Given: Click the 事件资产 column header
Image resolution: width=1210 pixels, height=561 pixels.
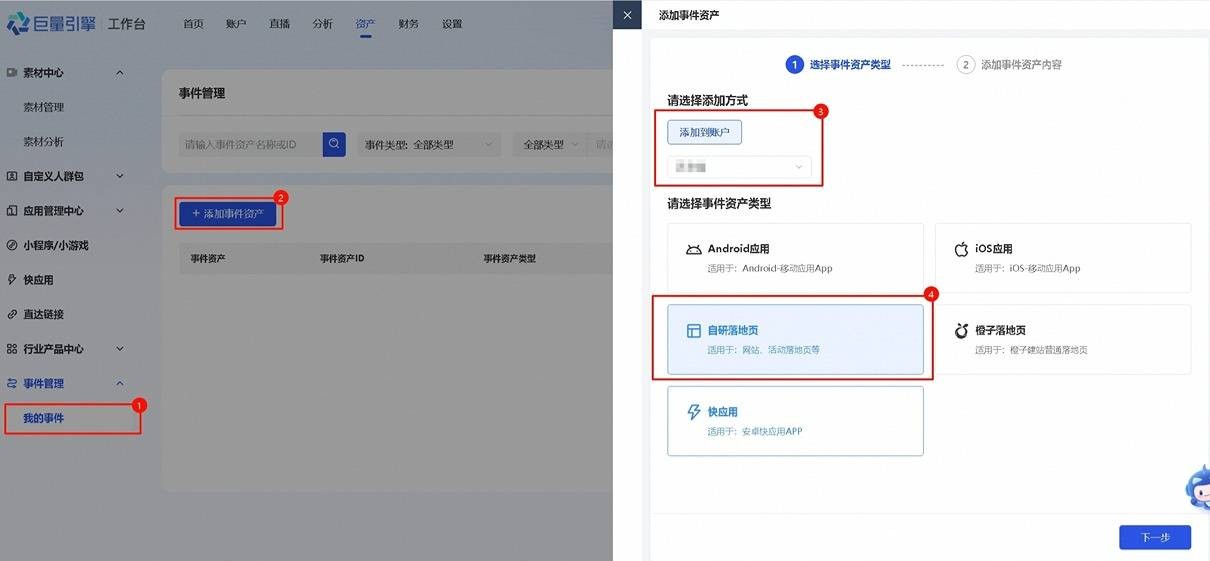Looking at the screenshot, I should (208, 259).
